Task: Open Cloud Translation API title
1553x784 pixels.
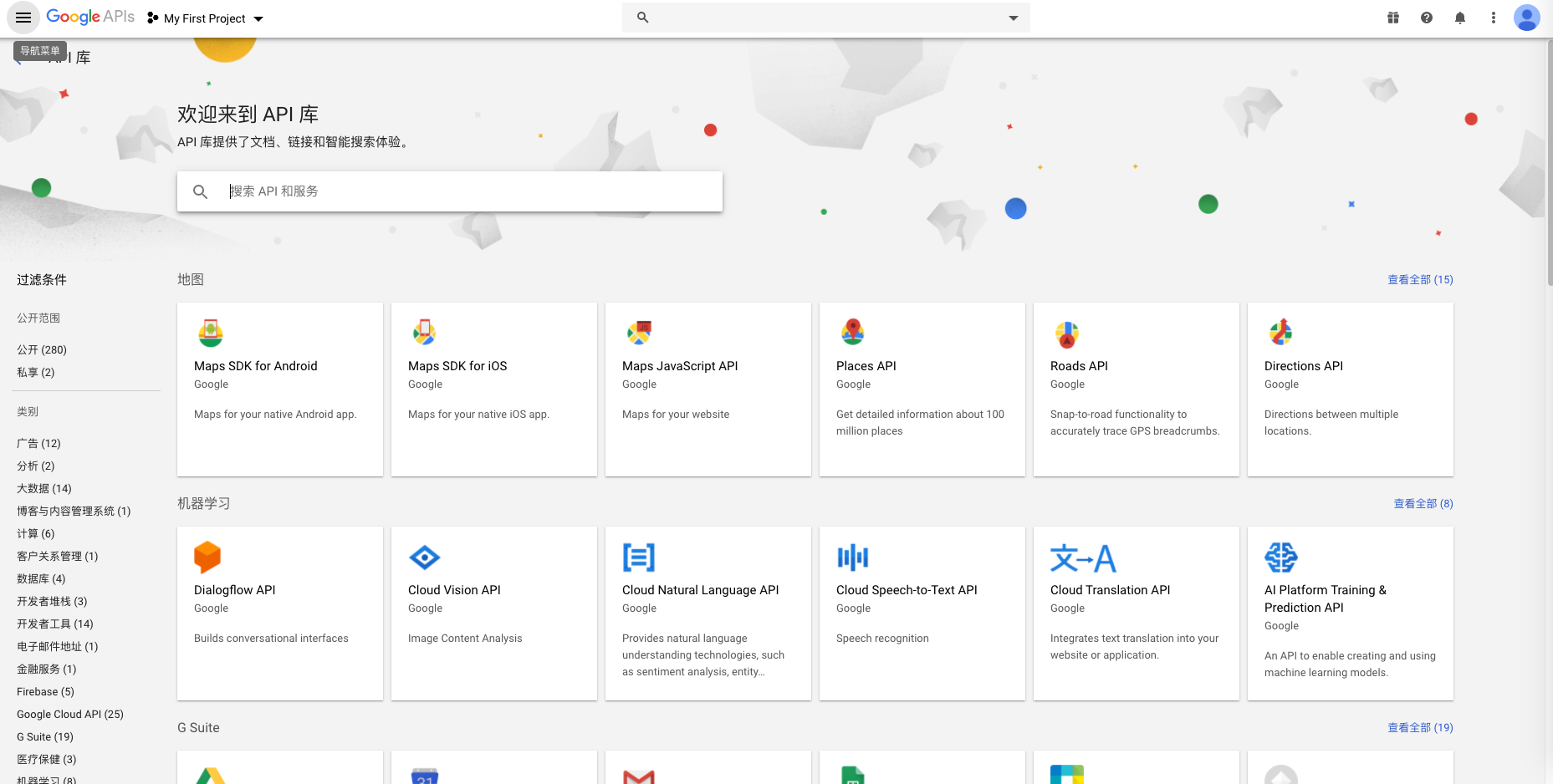Action: (1111, 590)
